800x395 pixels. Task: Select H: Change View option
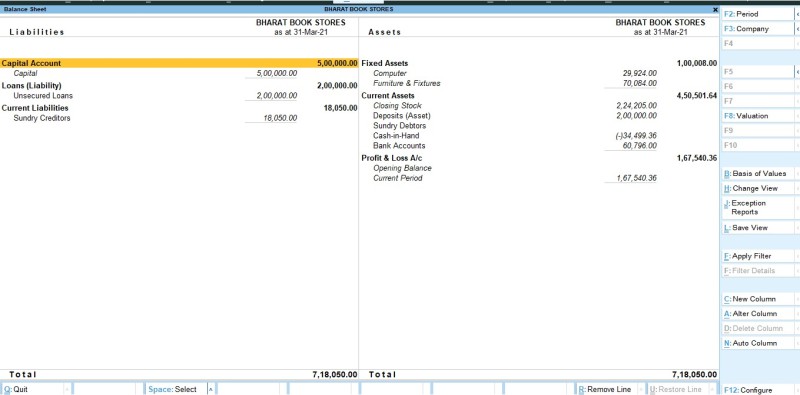758,188
